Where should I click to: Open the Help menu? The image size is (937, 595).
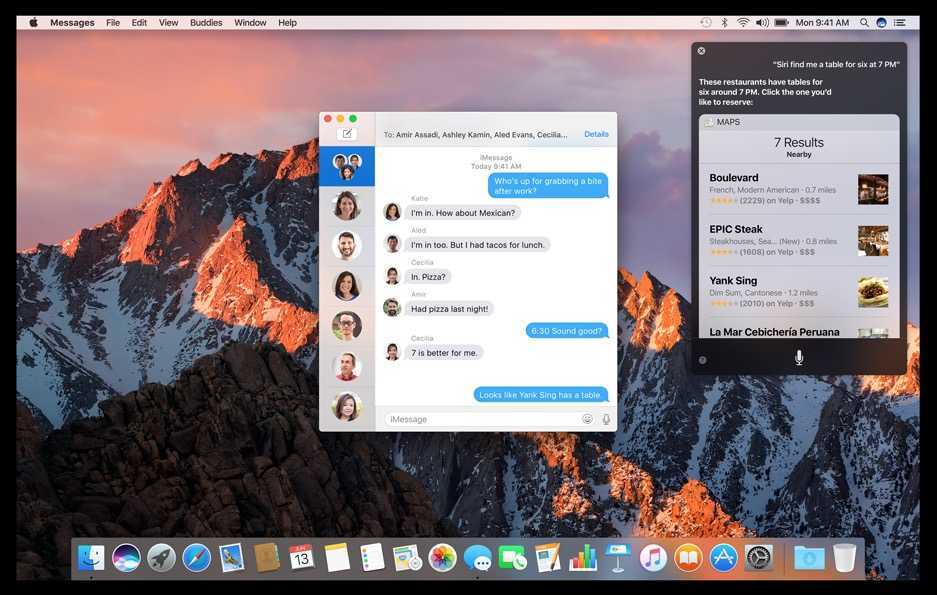coord(287,23)
